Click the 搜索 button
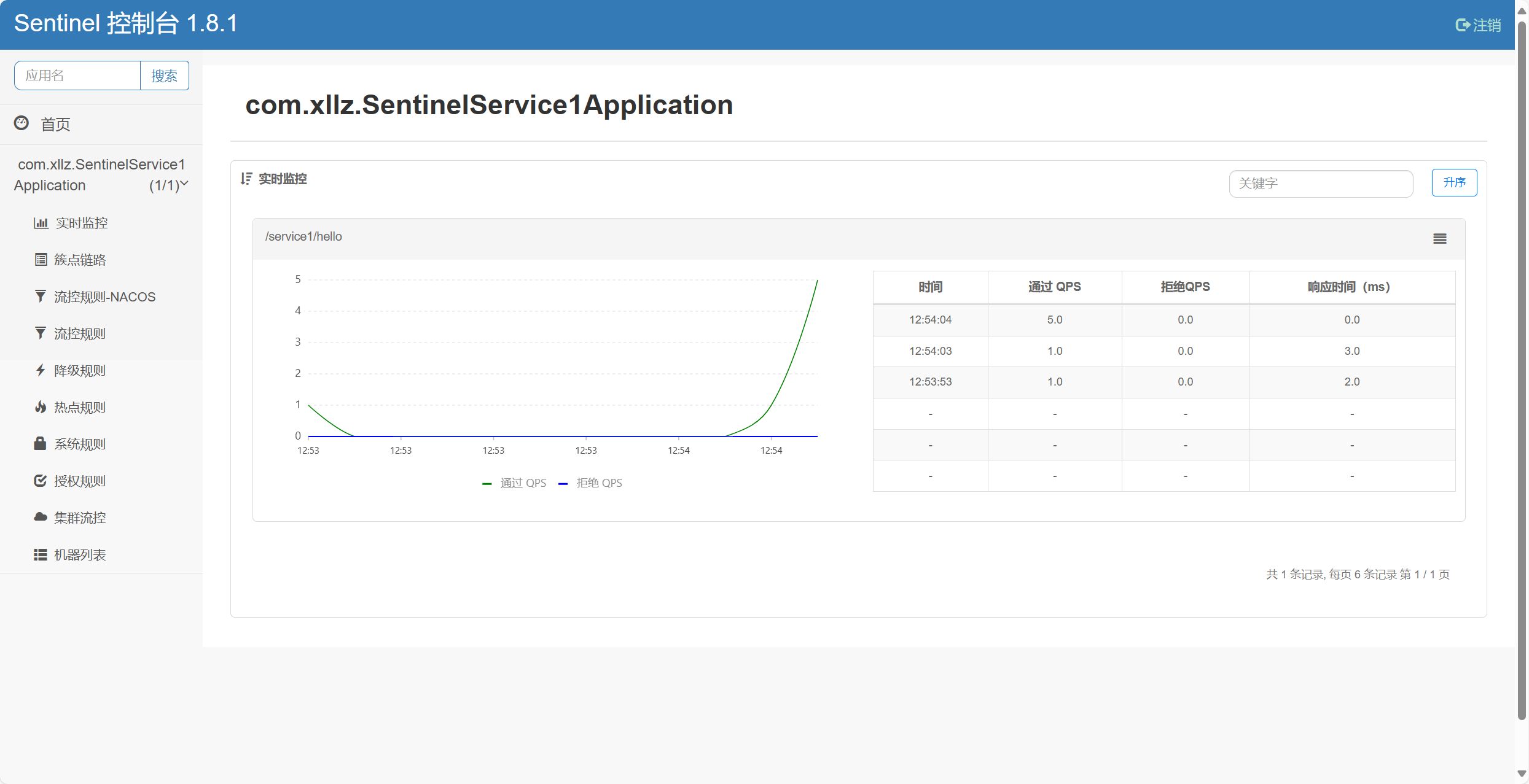Image resolution: width=1529 pixels, height=784 pixels. (x=165, y=76)
